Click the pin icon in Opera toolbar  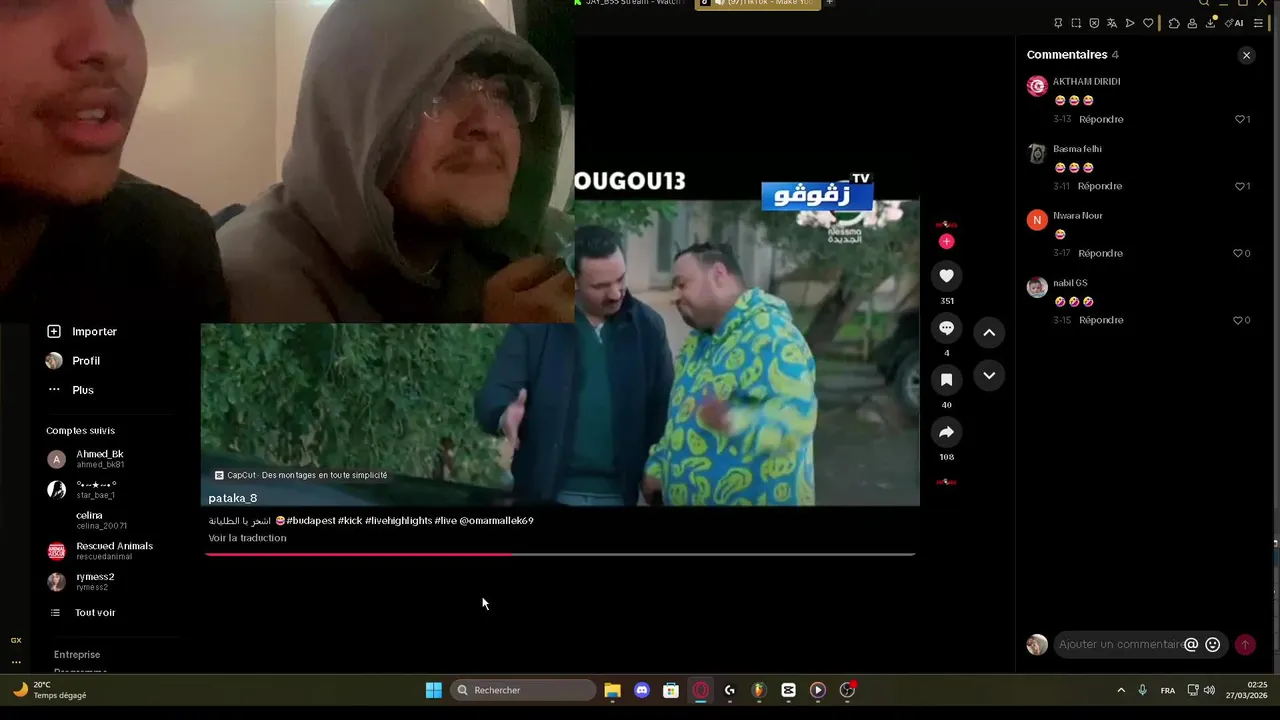click(x=1058, y=23)
